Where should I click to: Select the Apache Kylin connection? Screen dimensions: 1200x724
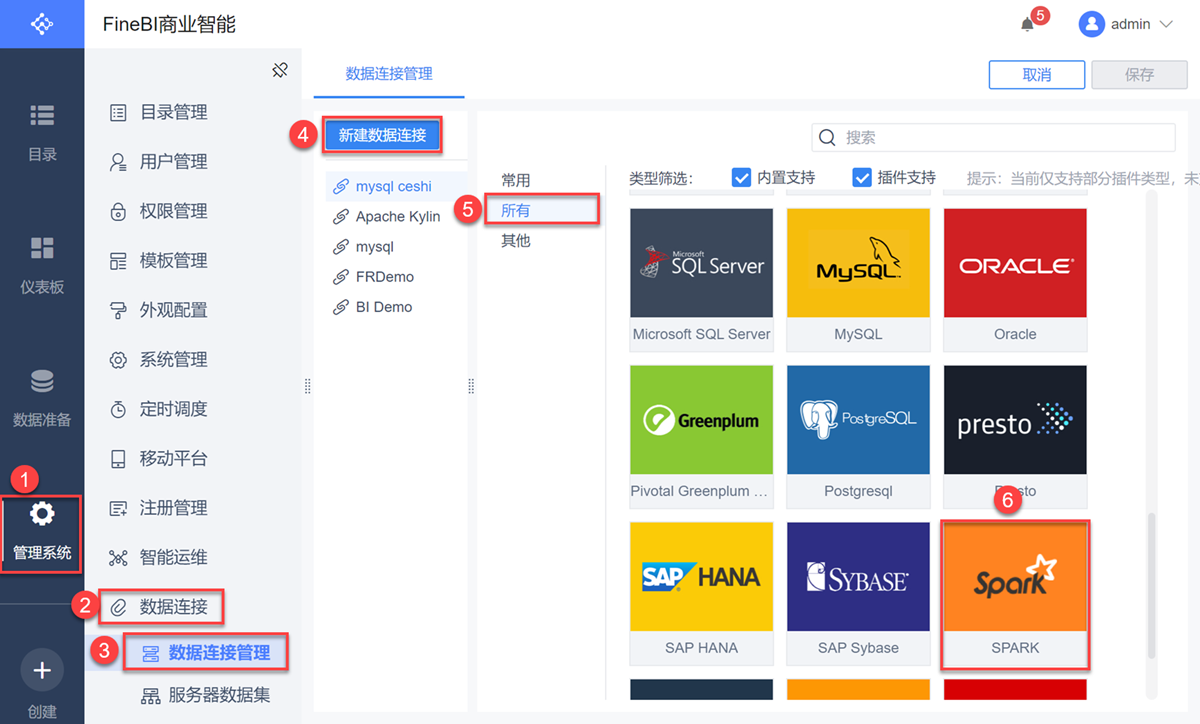(x=398, y=216)
